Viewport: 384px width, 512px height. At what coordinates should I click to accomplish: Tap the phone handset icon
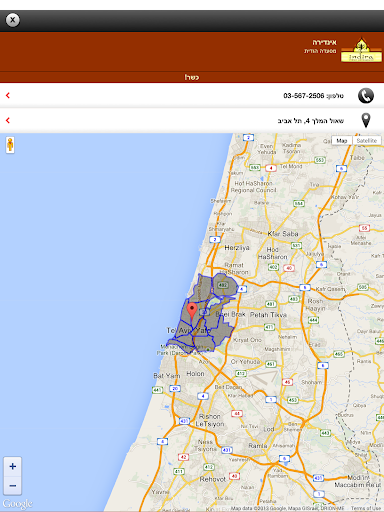point(366,96)
